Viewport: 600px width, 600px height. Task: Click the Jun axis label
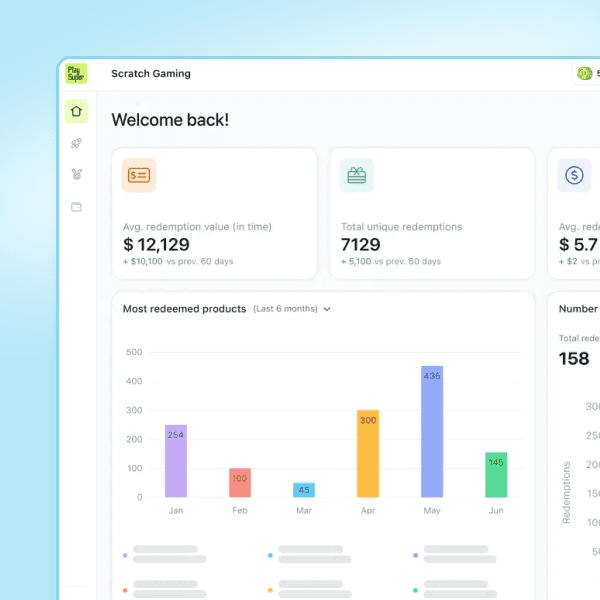(x=496, y=510)
